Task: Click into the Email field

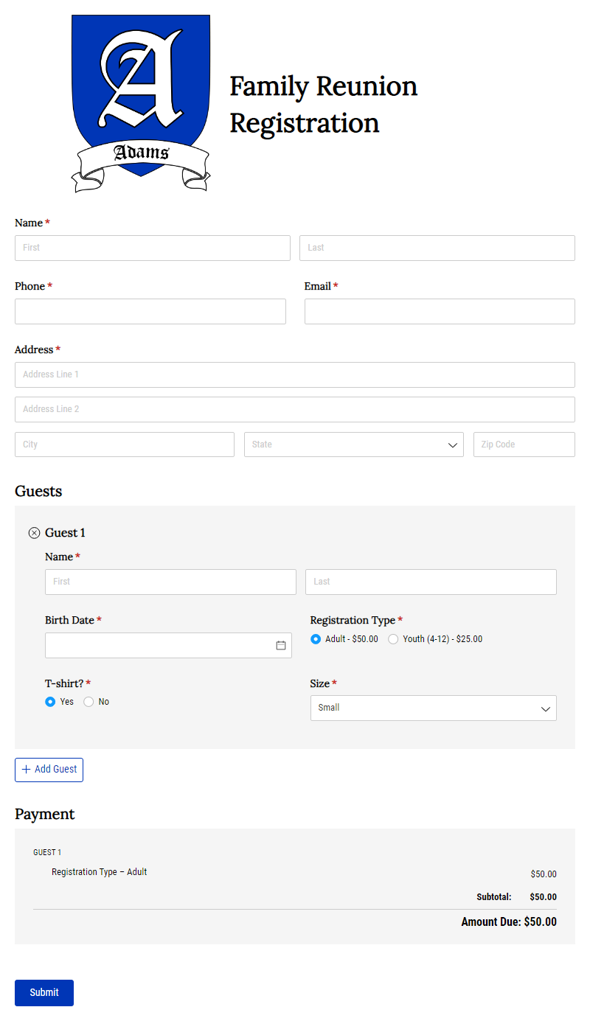Action: point(440,311)
